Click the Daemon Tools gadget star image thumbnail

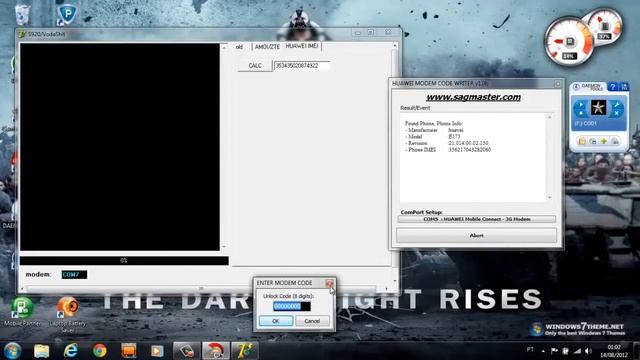598,108
